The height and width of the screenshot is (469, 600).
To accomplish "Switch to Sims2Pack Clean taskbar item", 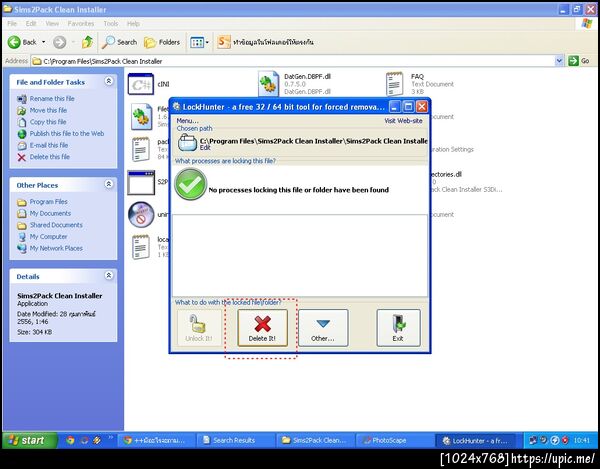I will pos(315,440).
